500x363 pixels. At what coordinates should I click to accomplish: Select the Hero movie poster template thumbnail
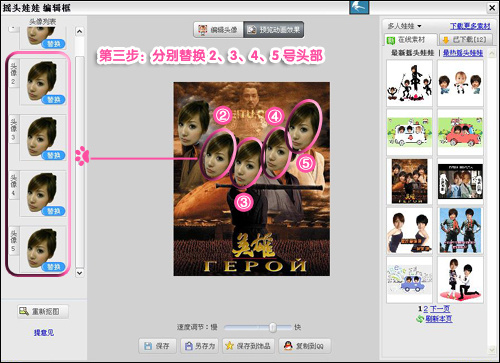[409, 181]
